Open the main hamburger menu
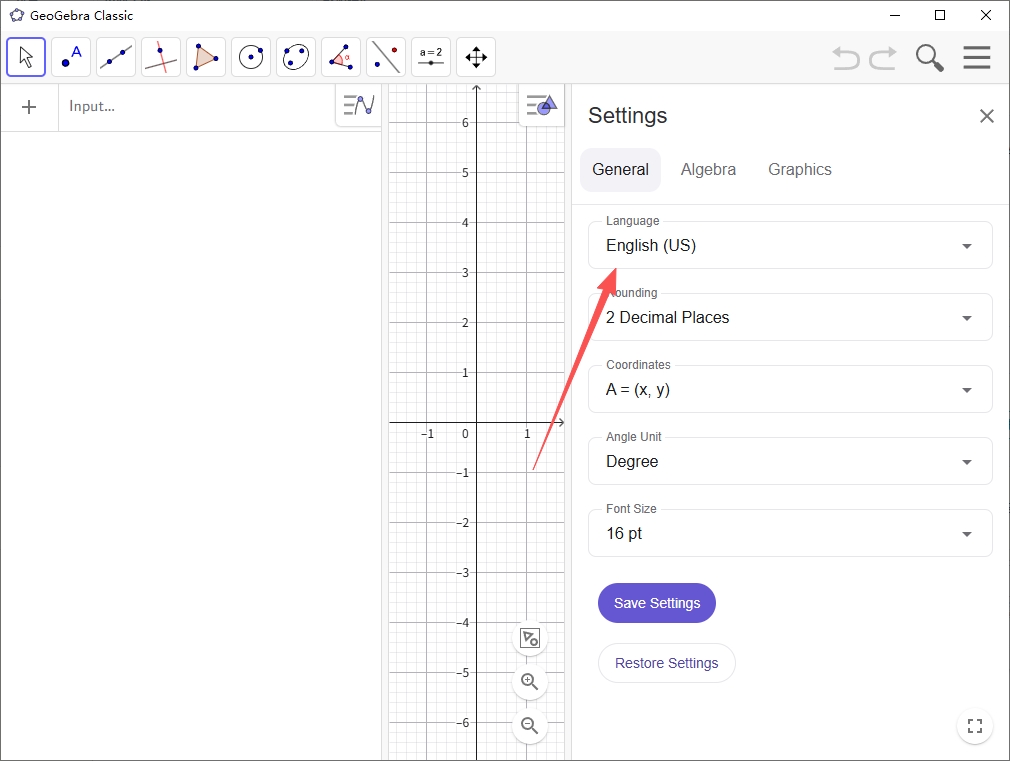This screenshot has width=1010, height=761. pos(977,57)
